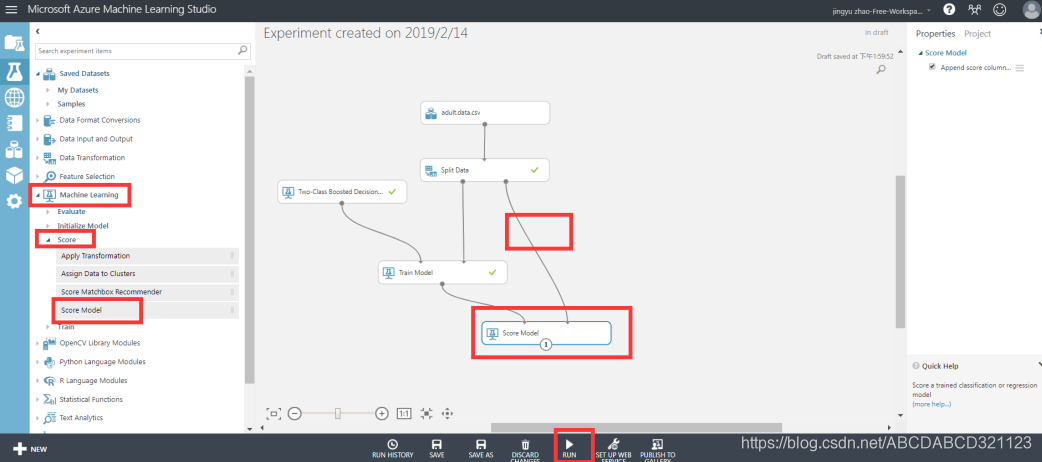
Task: Open the Datasets sidebar icon
Action: [15, 150]
